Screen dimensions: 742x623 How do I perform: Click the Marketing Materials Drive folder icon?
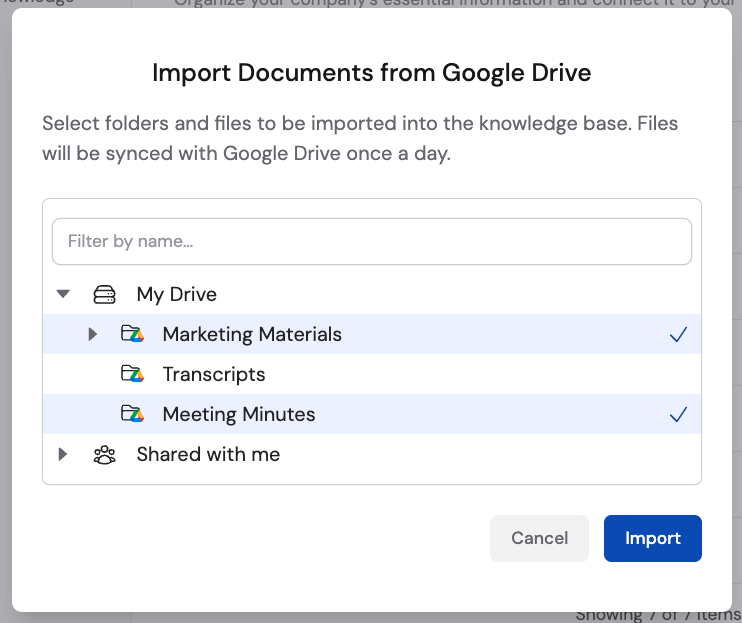[x=132, y=334]
